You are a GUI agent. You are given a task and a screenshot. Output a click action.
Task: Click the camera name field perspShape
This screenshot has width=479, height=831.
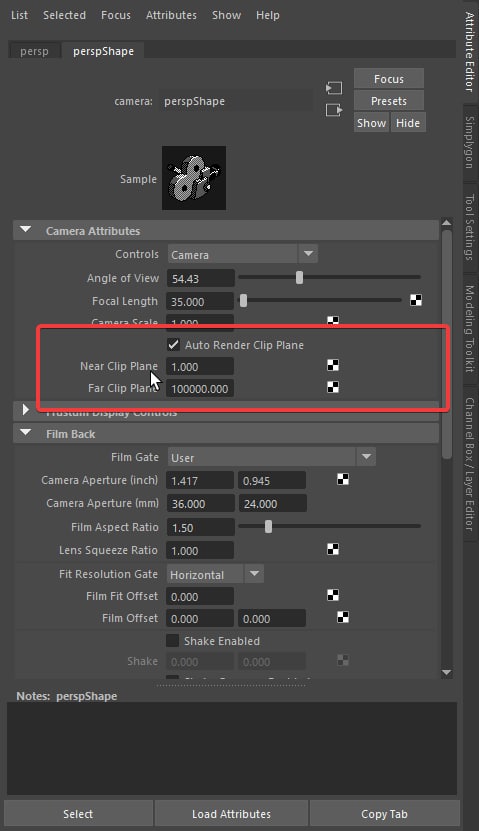tap(236, 101)
